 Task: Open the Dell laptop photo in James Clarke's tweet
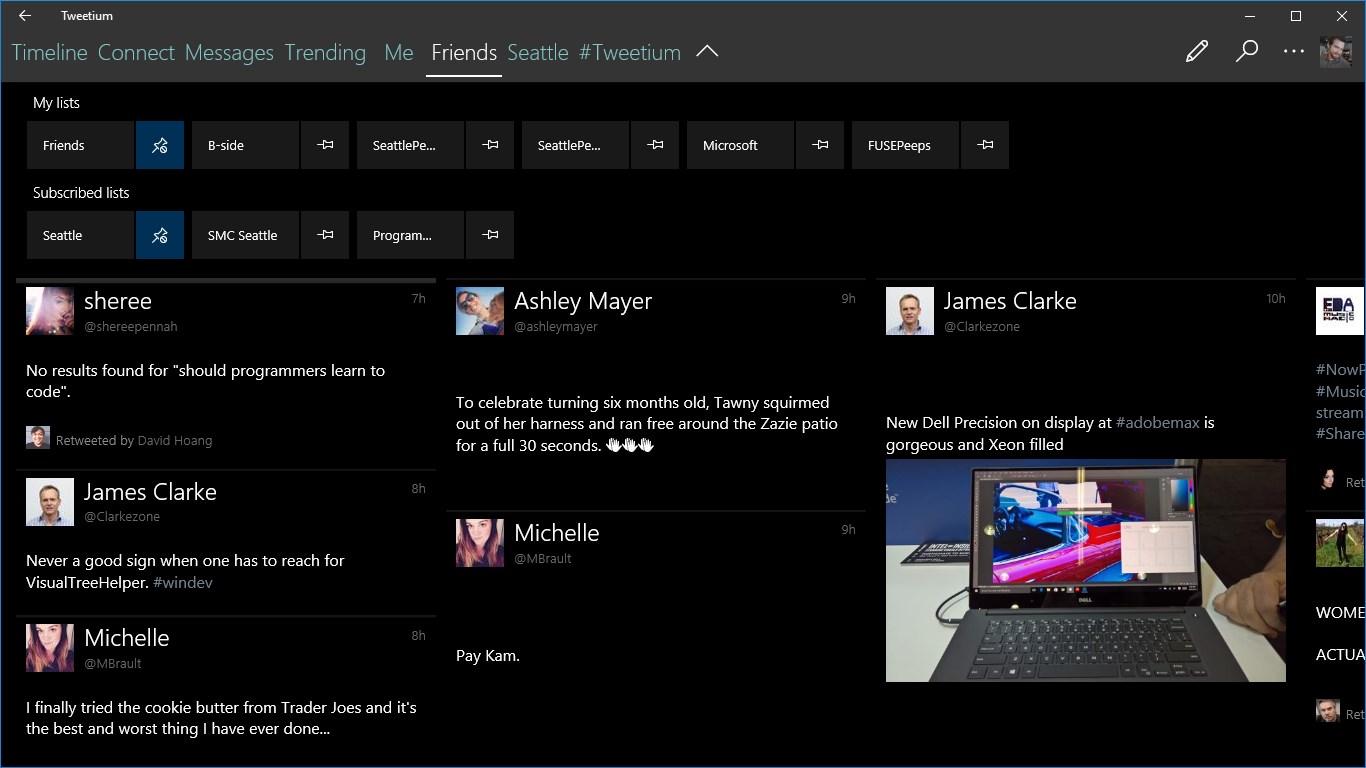pos(1085,570)
